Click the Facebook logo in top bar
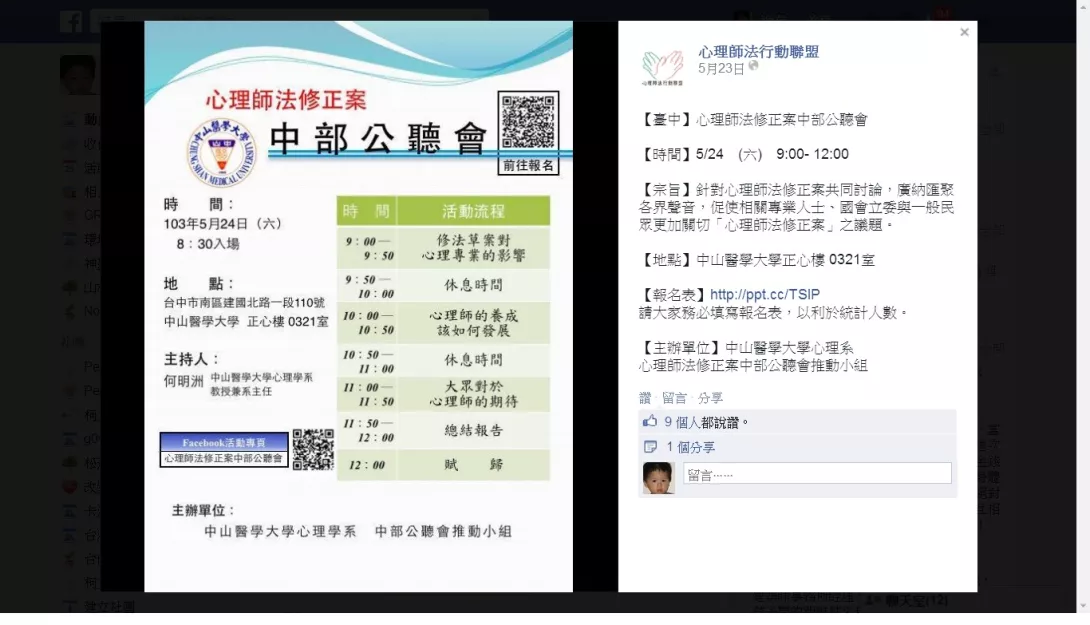Viewport: 1090px width, 625px height. [x=70, y=21]
